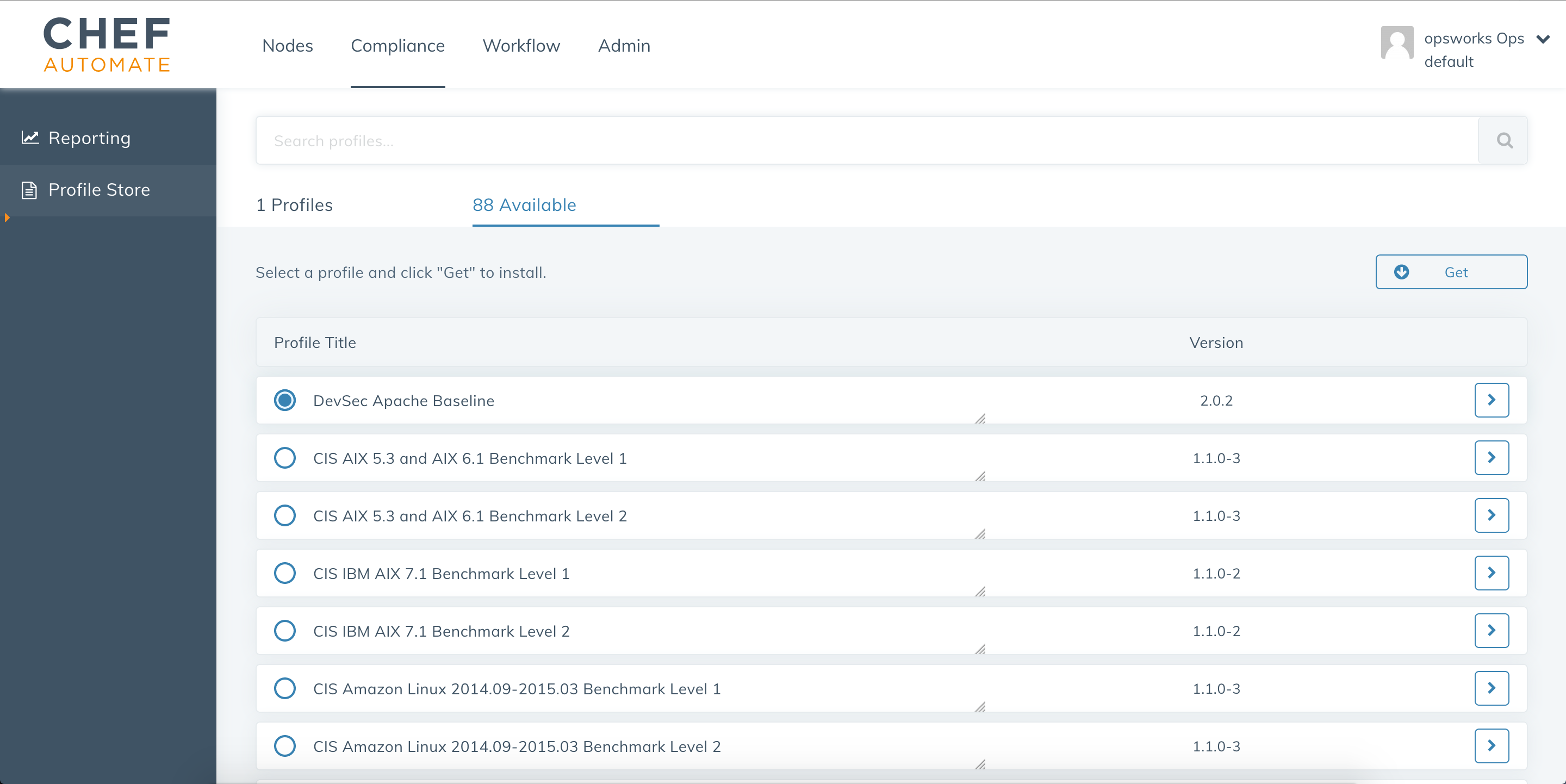Image resolution: width=1566 pixels, height=784 pixels.
Task: Select the DevSec Apache Baseline radio button
Action: [284, 400]
